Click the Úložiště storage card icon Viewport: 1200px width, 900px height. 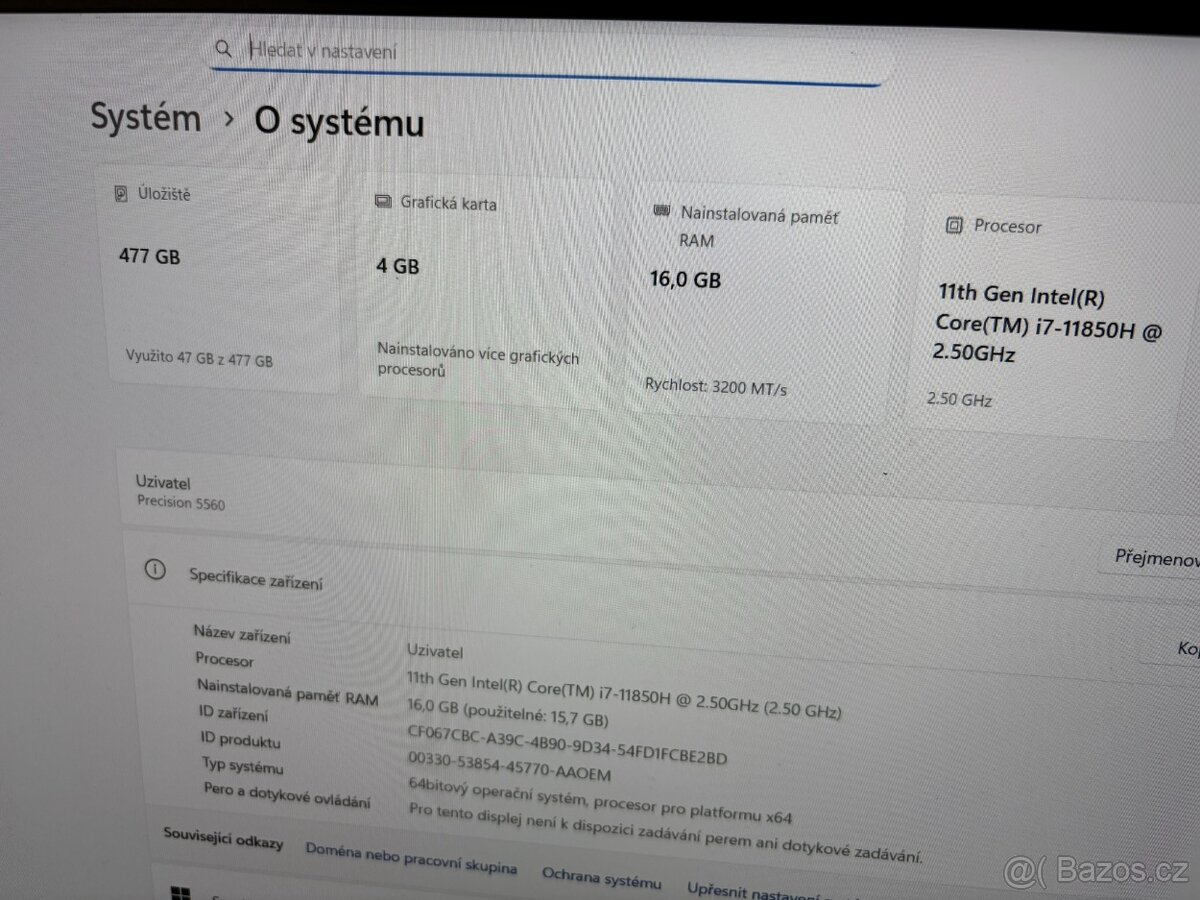(x=121, y=194)
